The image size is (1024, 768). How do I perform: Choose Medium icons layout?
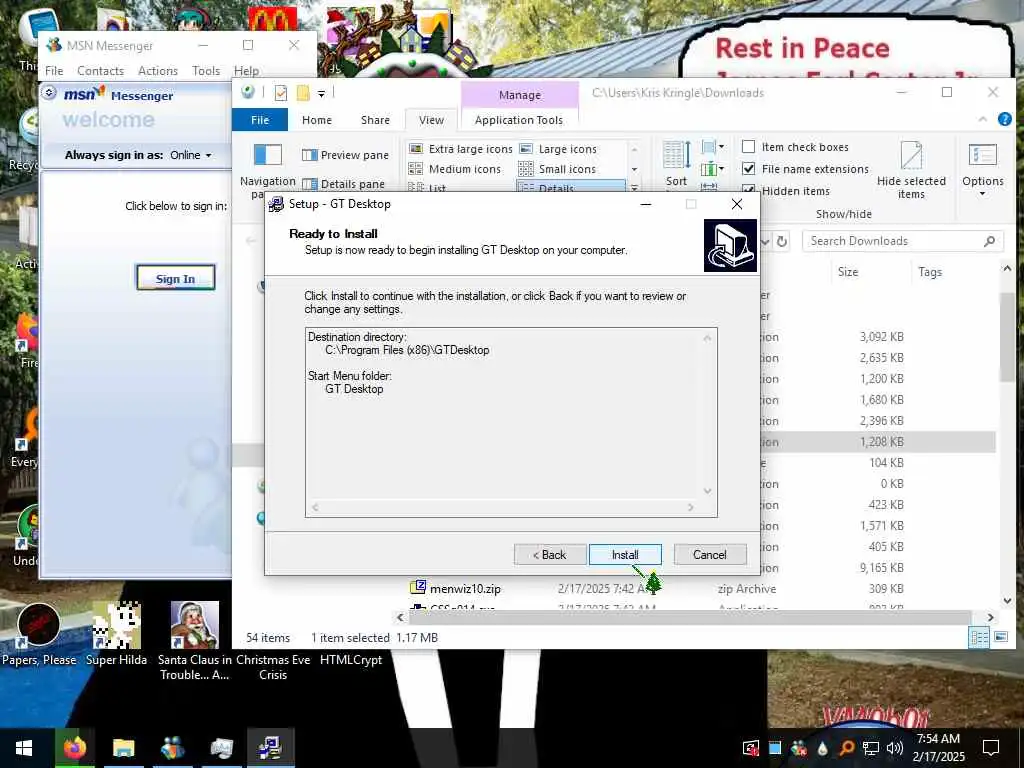pos(455,169)
